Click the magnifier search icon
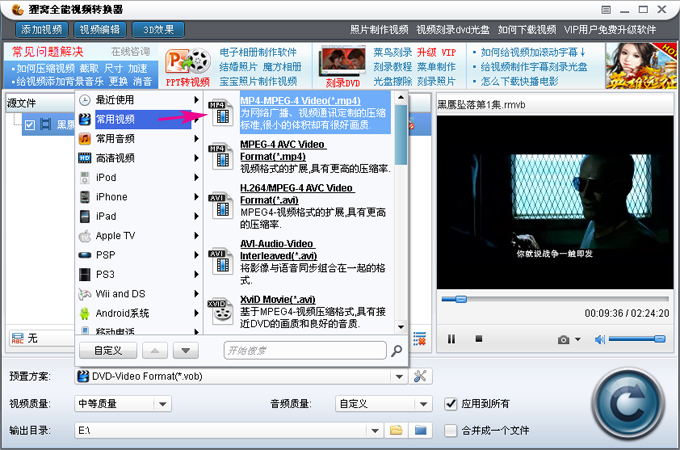This screenshot has height=450, width=680. 396,350
